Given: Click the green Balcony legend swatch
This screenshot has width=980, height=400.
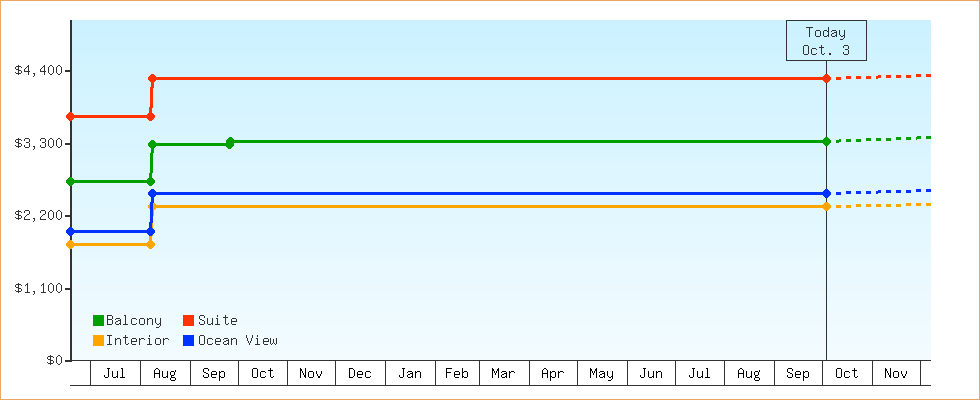Looking at the screenshot, I should (x=98, y=320).
